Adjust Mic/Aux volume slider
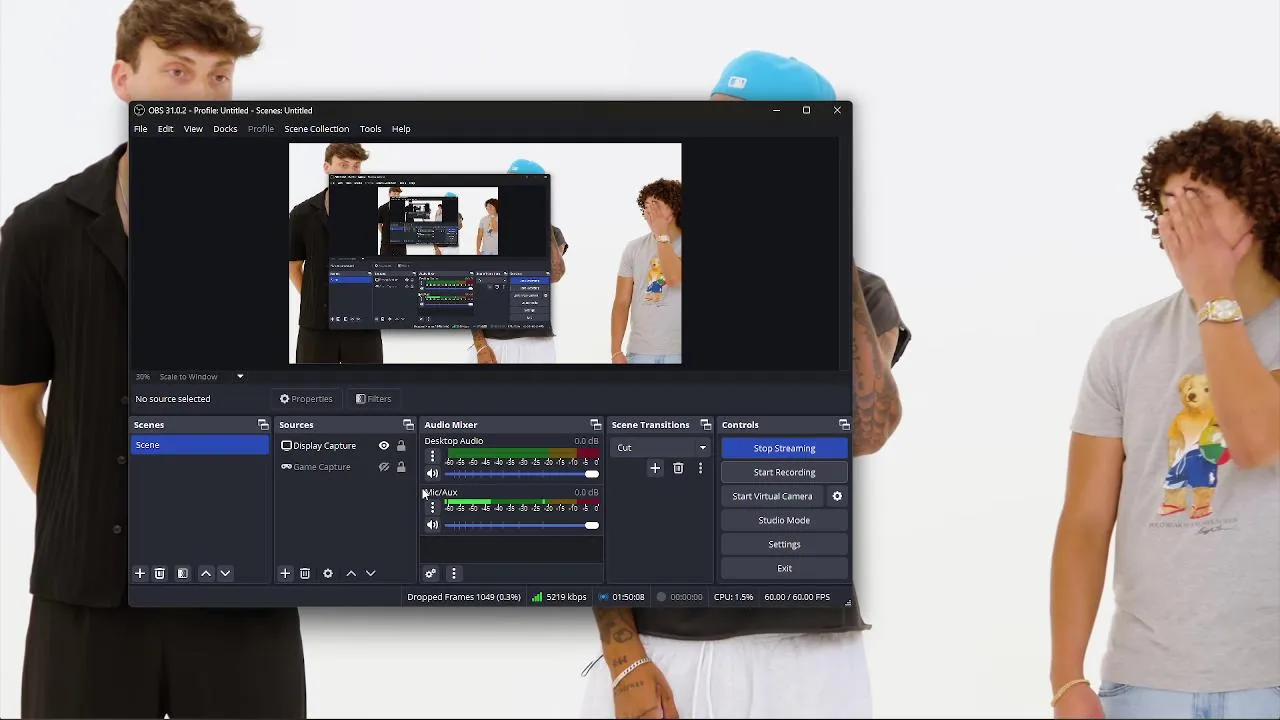1280x720 pixels. pos(521,525)
